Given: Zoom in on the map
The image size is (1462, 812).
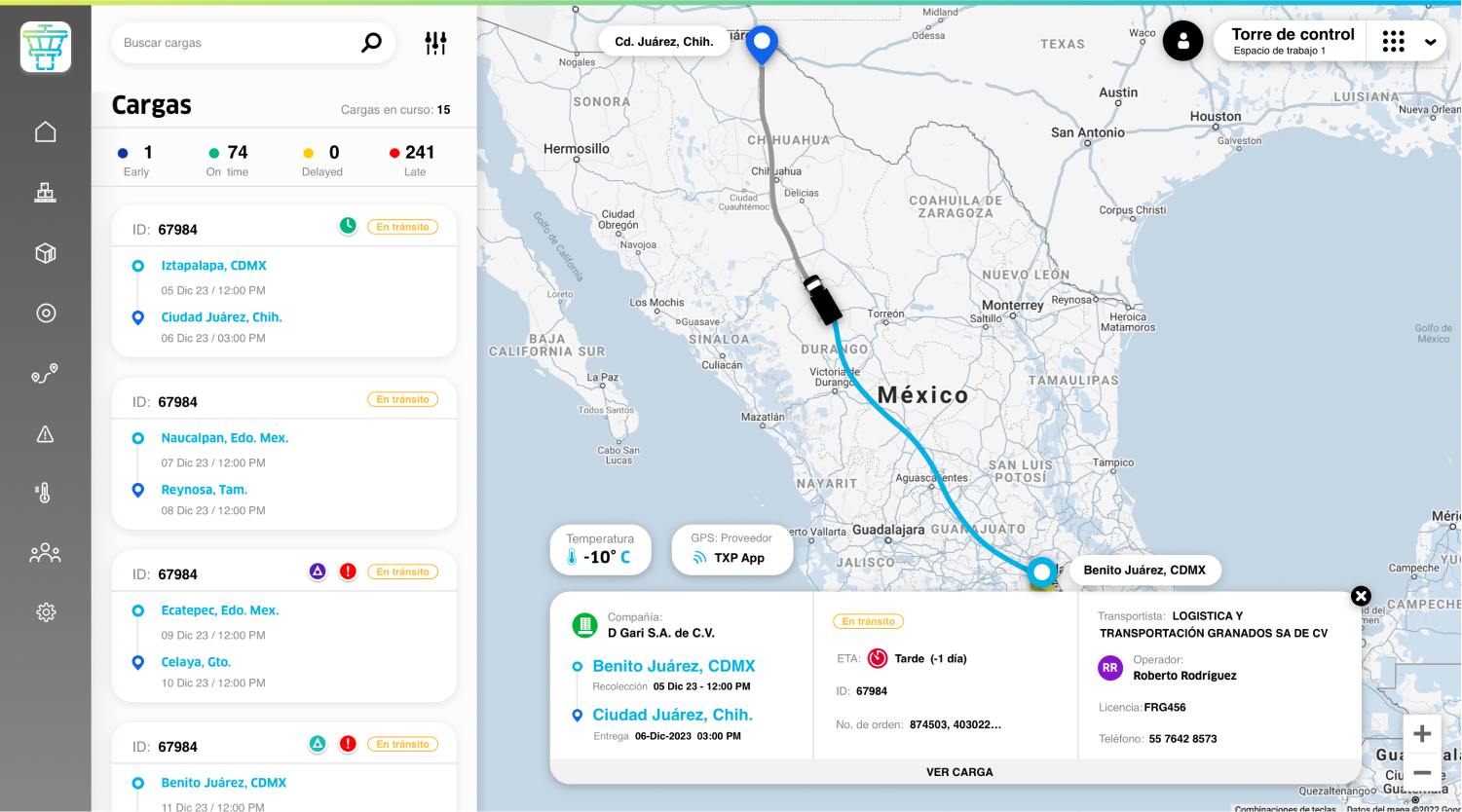Looking at the screenshot, I should click(1421, 733).
